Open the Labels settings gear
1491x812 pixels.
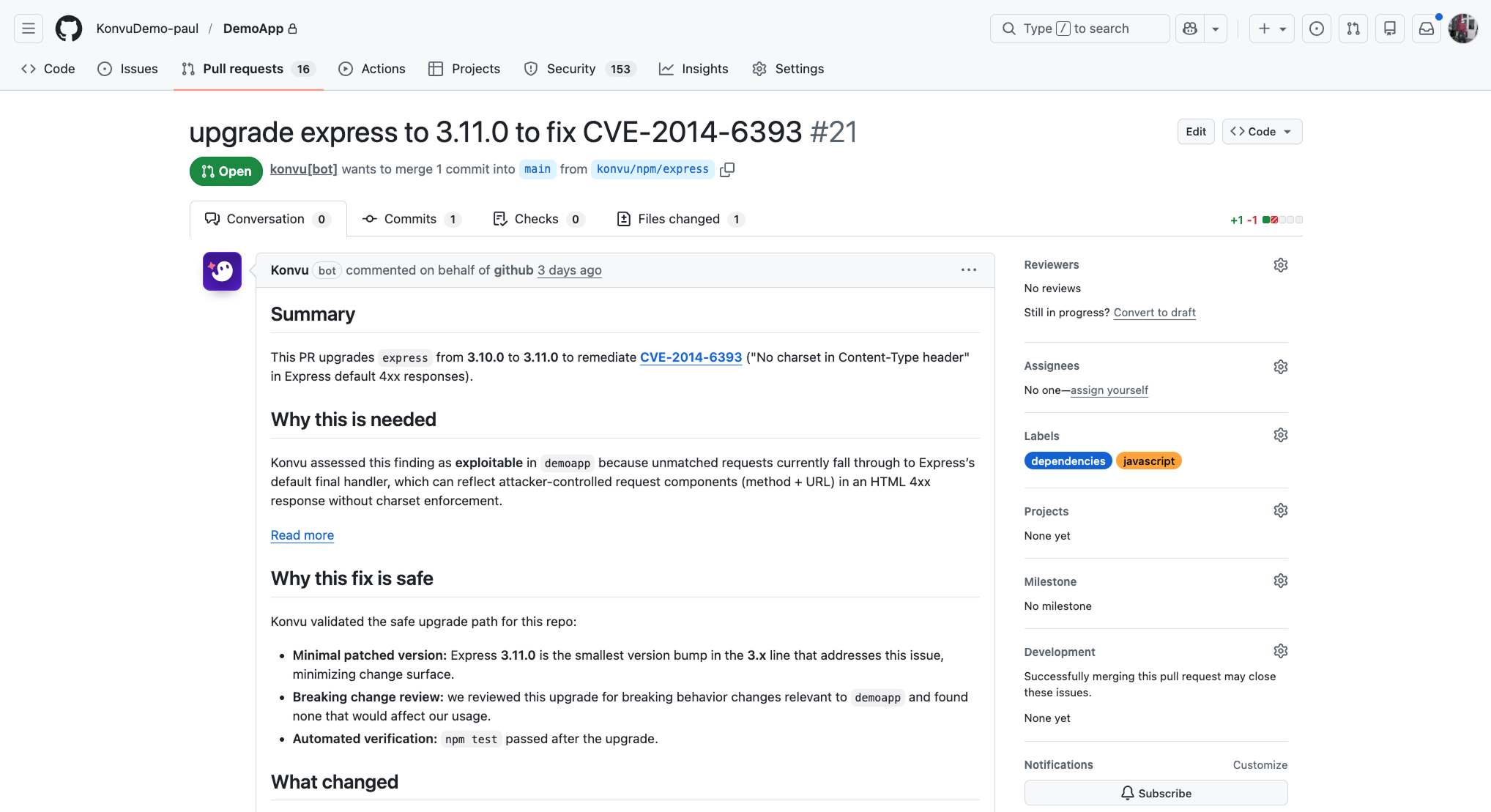pos(1280,434)
